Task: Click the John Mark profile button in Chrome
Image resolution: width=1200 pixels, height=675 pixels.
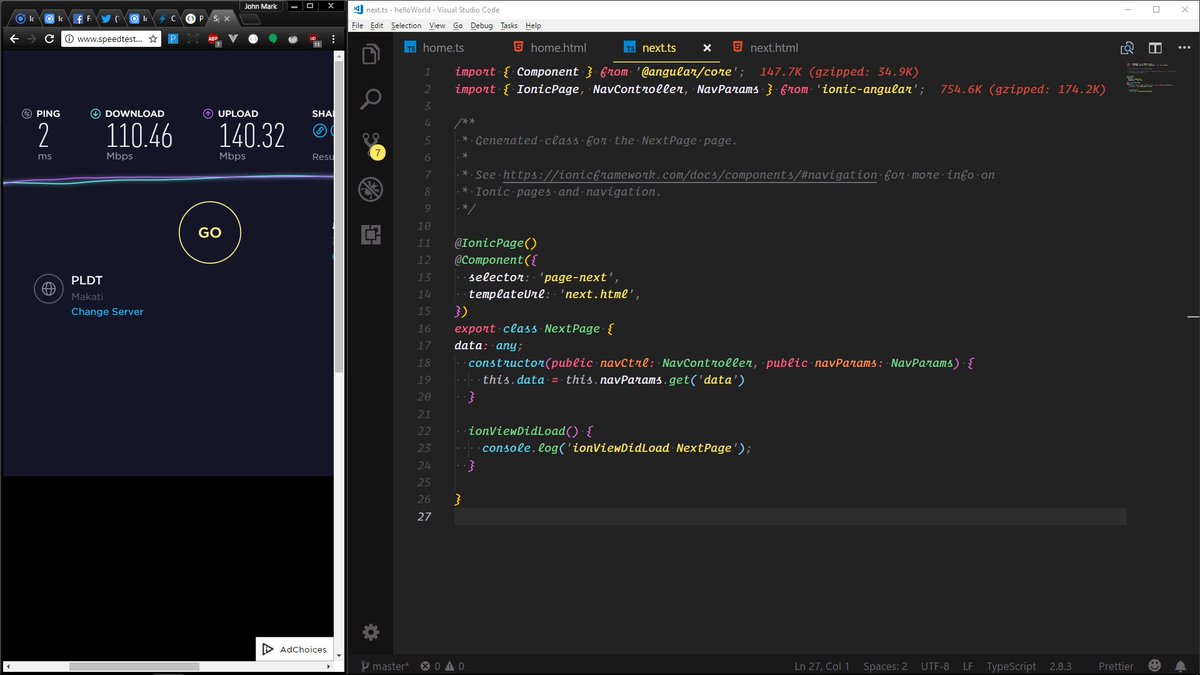Action: 261,6
